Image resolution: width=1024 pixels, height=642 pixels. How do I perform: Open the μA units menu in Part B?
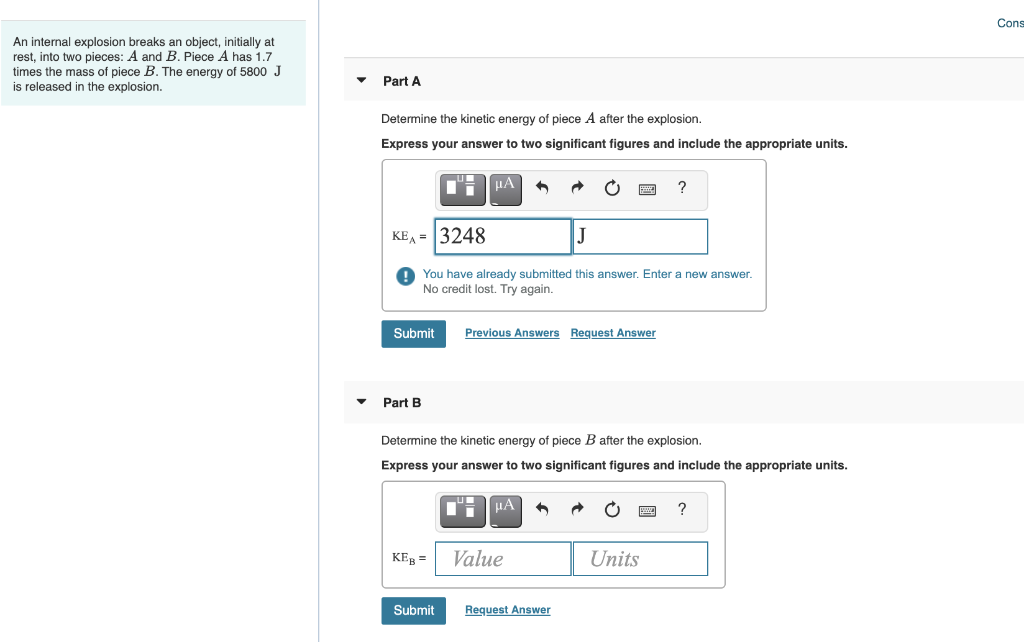coord(505,511)
